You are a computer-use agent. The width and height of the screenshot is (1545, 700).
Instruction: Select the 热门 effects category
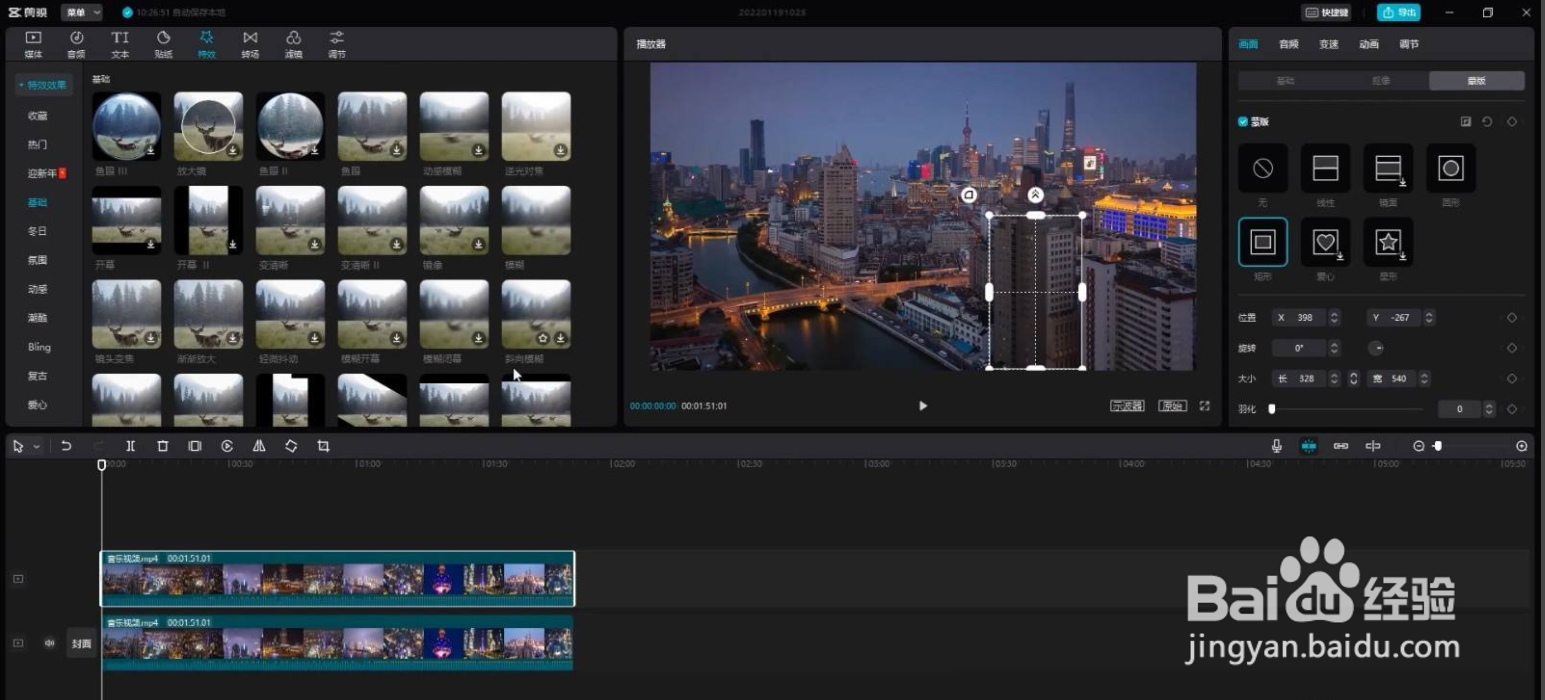[x=38, y=144]
